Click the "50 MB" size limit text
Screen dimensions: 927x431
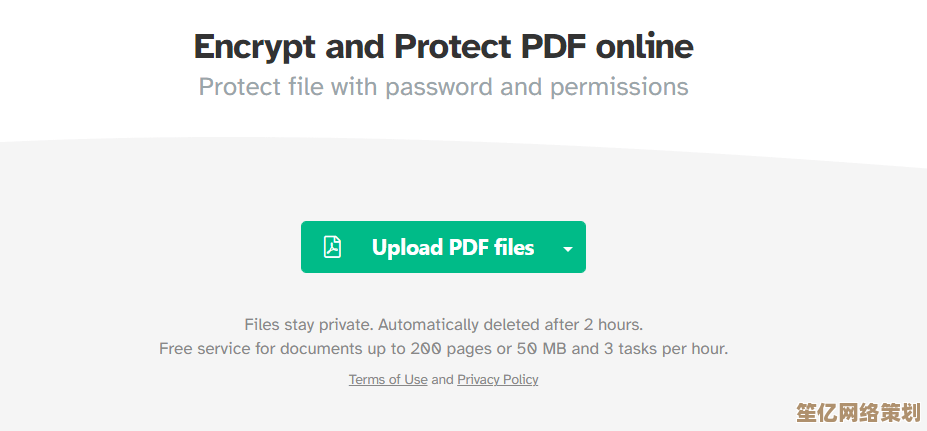tap(541, 349)
